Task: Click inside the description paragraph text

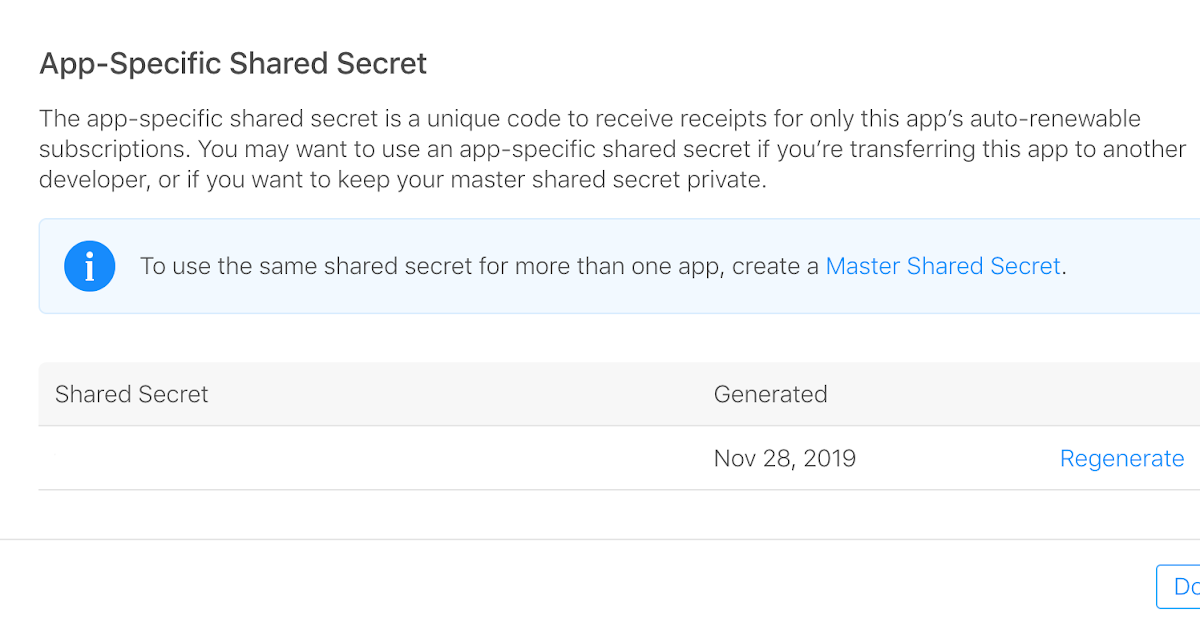Action: (600, 148)
